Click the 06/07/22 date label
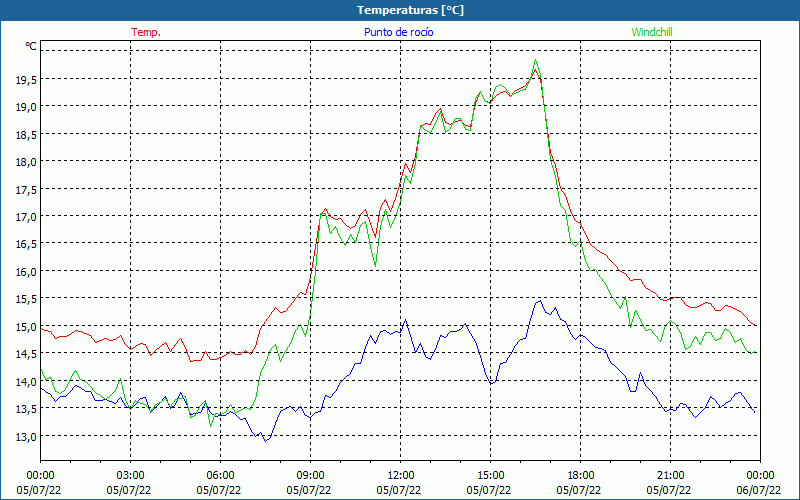800x500 pixels. [x=759, y=490]
